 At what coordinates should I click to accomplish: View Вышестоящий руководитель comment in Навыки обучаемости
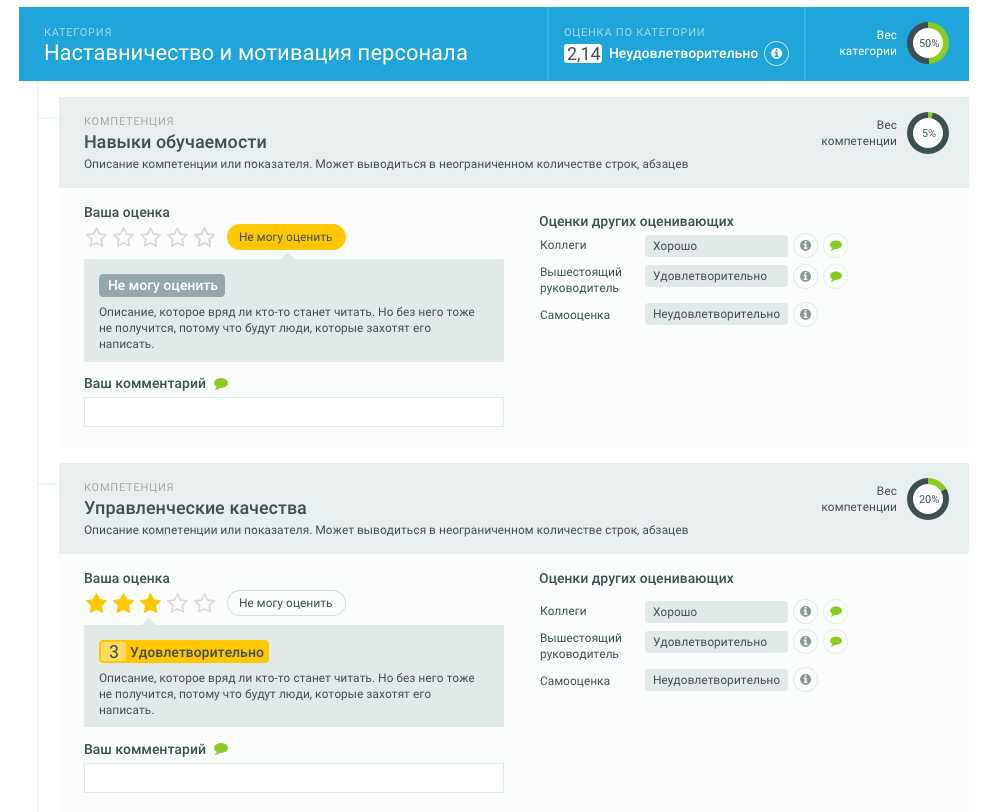836,276
